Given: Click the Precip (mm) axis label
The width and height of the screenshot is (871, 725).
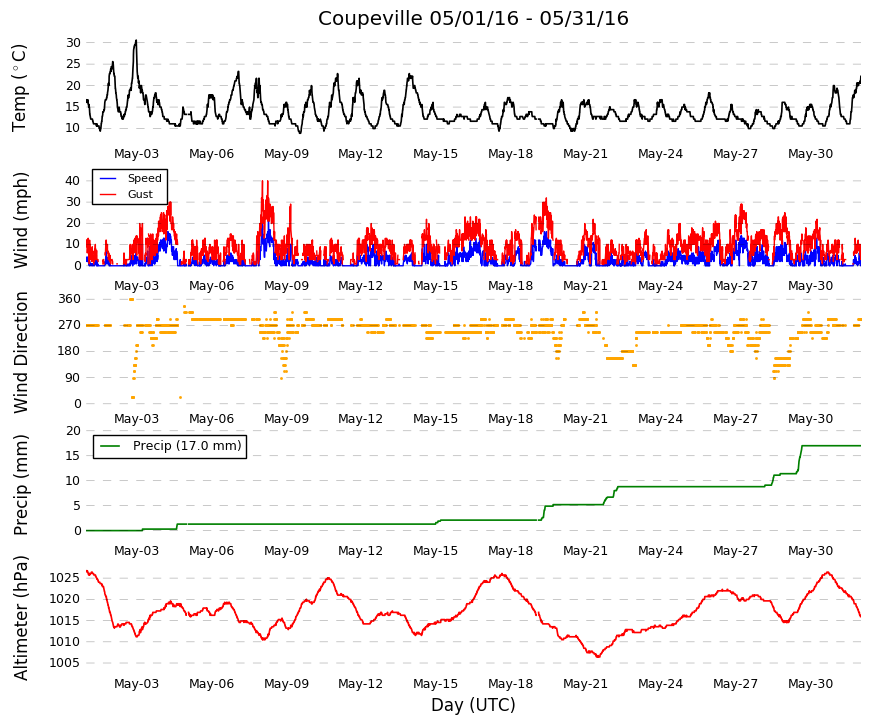Looking at the screenshot, I should tap(20, 485).
